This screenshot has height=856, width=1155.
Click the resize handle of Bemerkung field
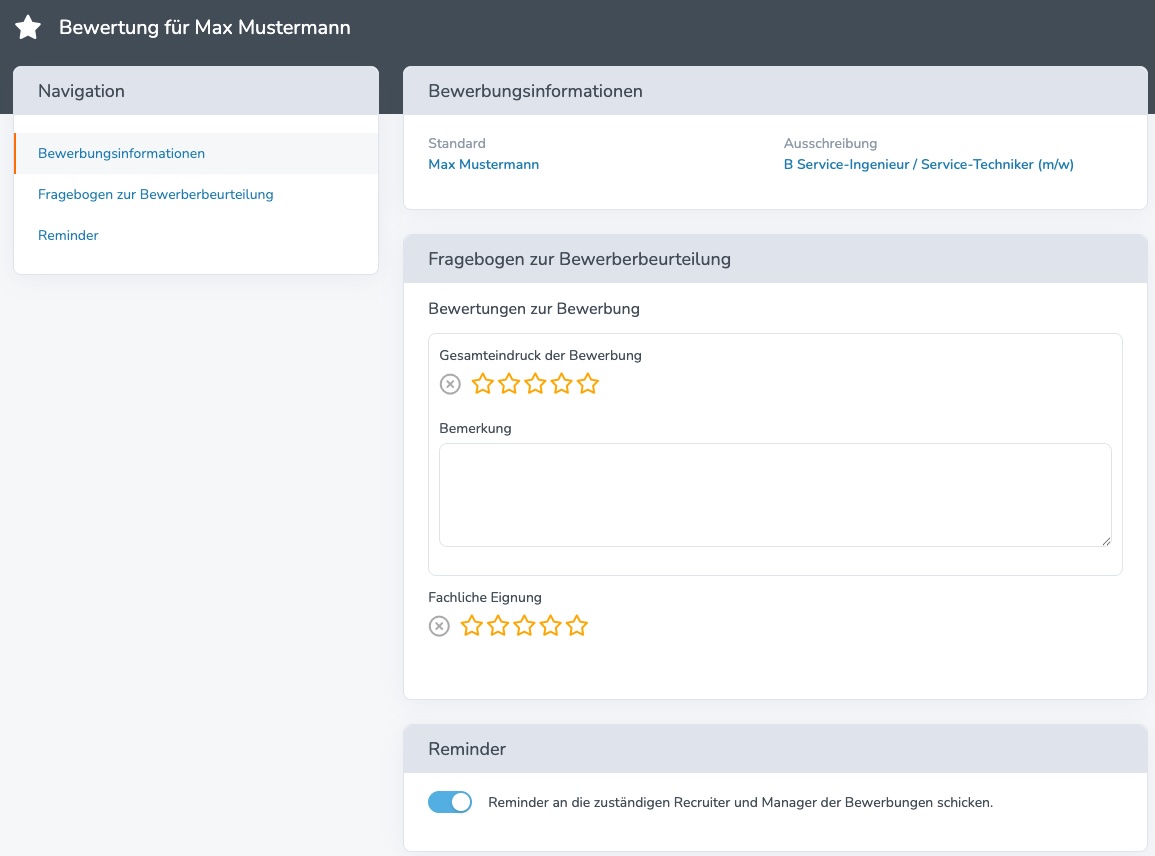(x=1106, y=541)
